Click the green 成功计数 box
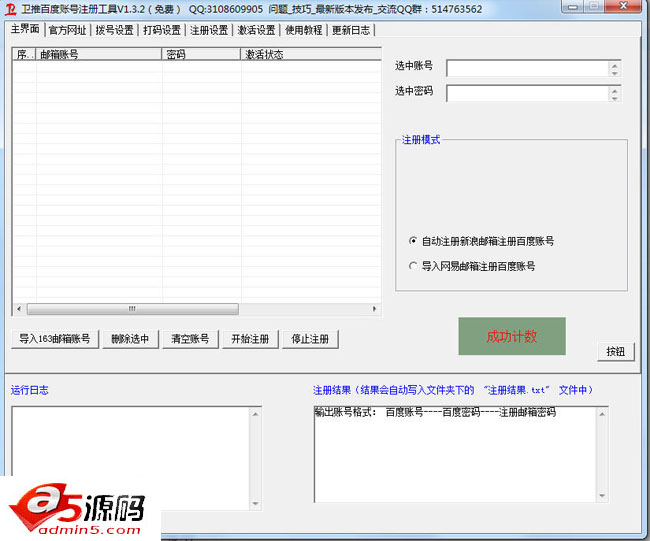650x541 pixels. coord(512,336)
